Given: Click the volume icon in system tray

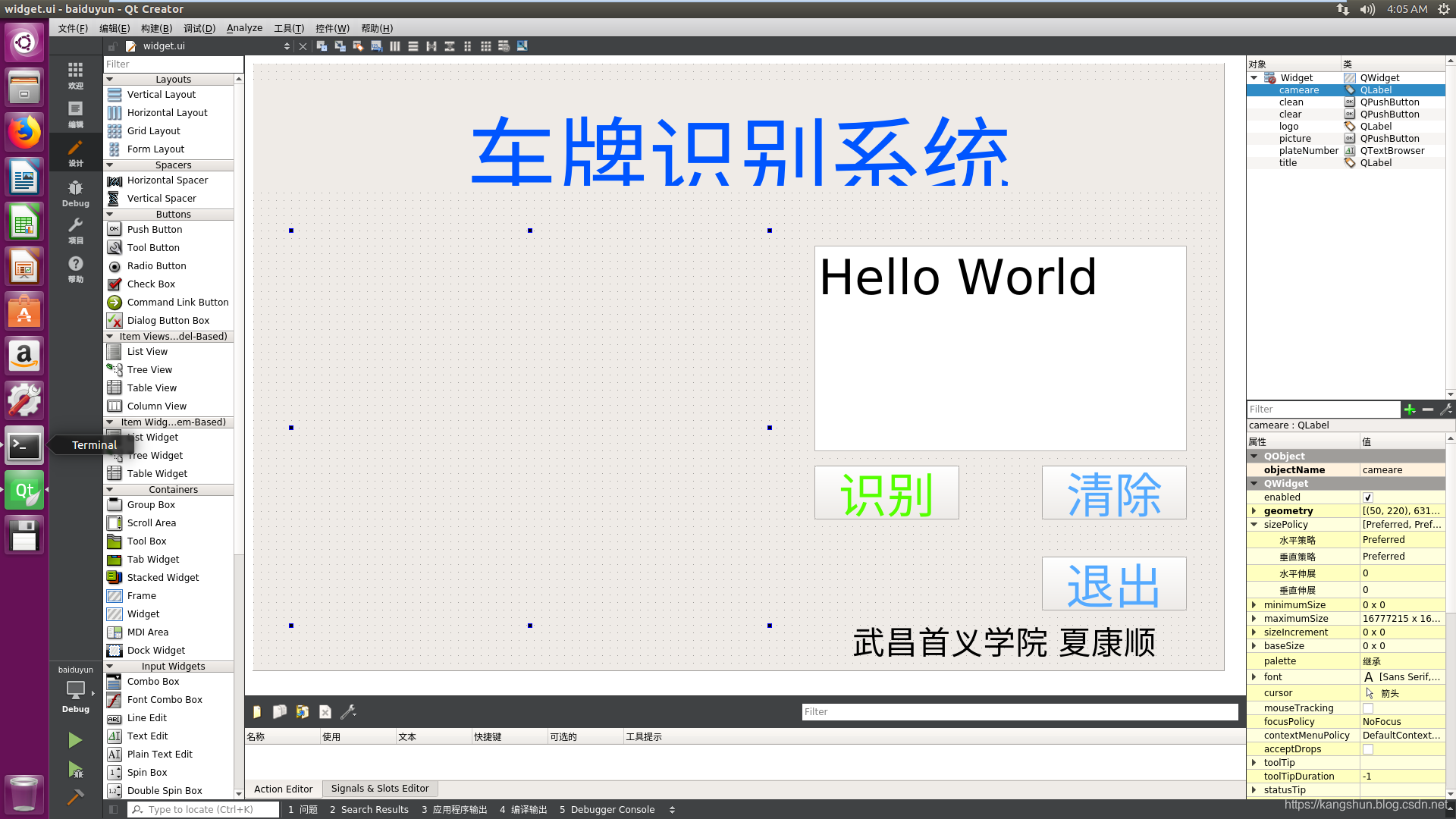Looking at the screenshot, I should (x=1367, y=9).
